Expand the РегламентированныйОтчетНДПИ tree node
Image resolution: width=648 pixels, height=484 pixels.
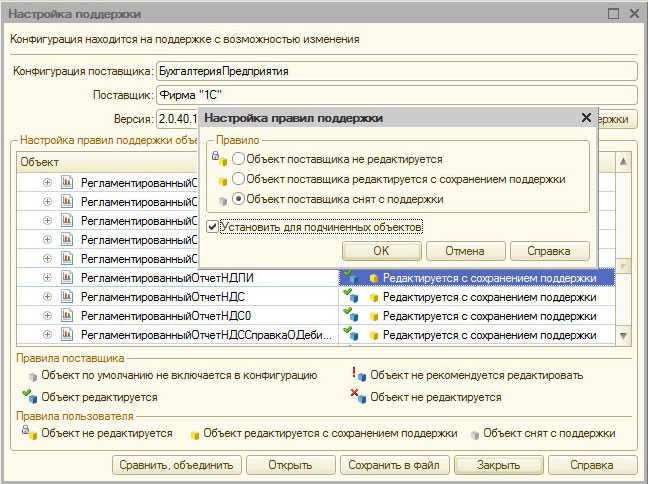(x=47, y=278)
